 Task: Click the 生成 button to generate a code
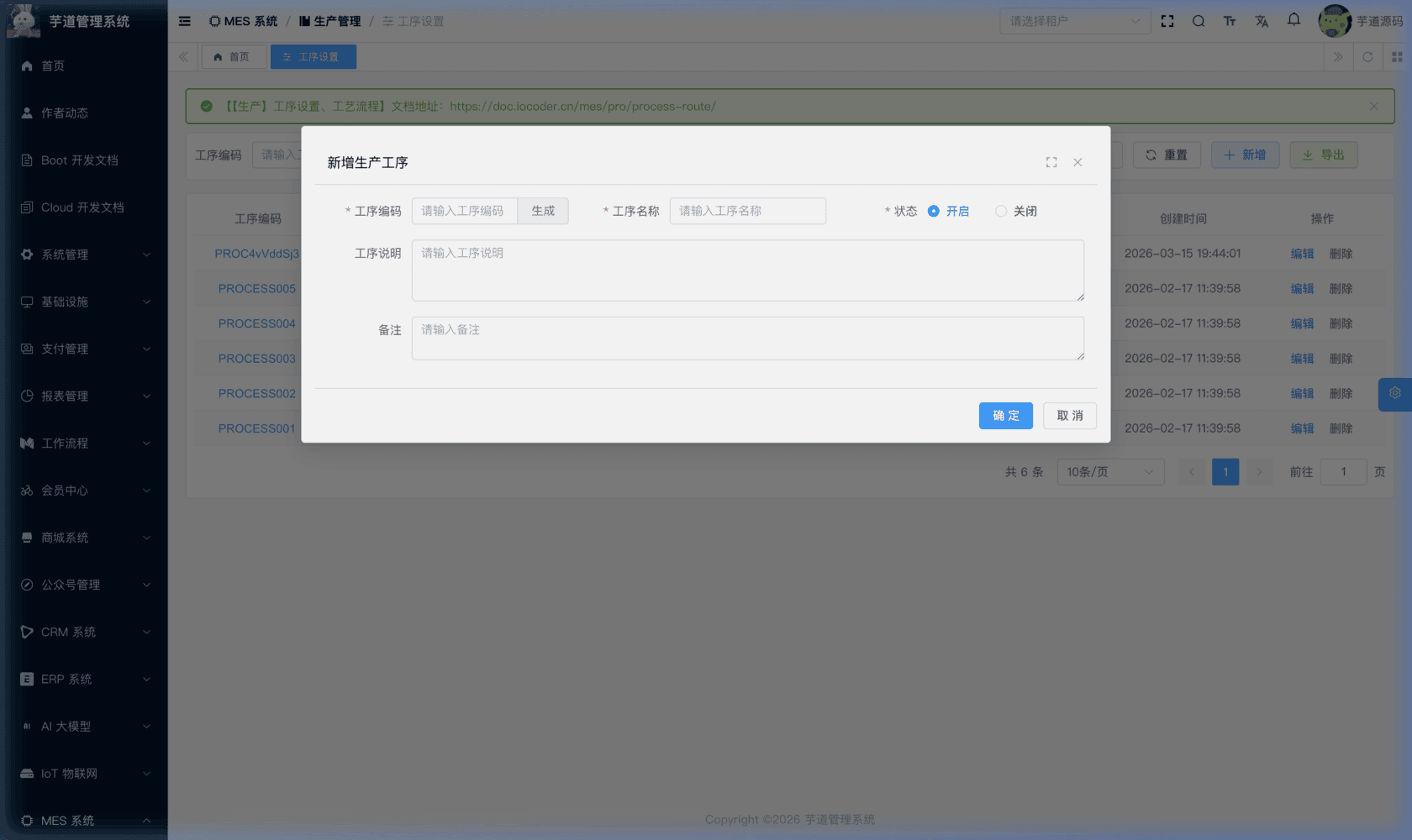tap(542, 211)
